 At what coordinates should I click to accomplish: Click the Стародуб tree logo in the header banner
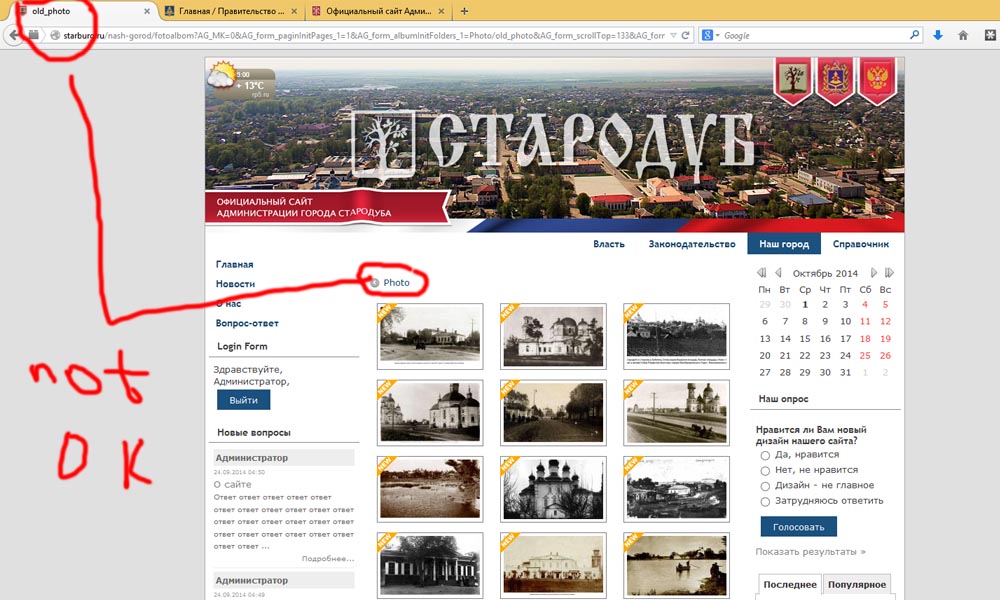384,148
